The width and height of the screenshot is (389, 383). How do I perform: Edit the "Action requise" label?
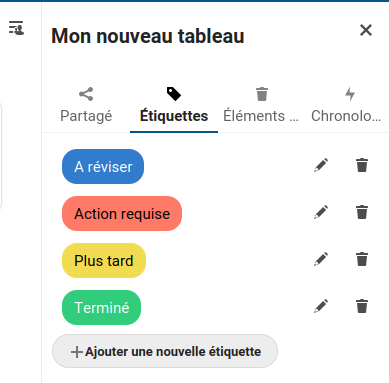(321, 212)
